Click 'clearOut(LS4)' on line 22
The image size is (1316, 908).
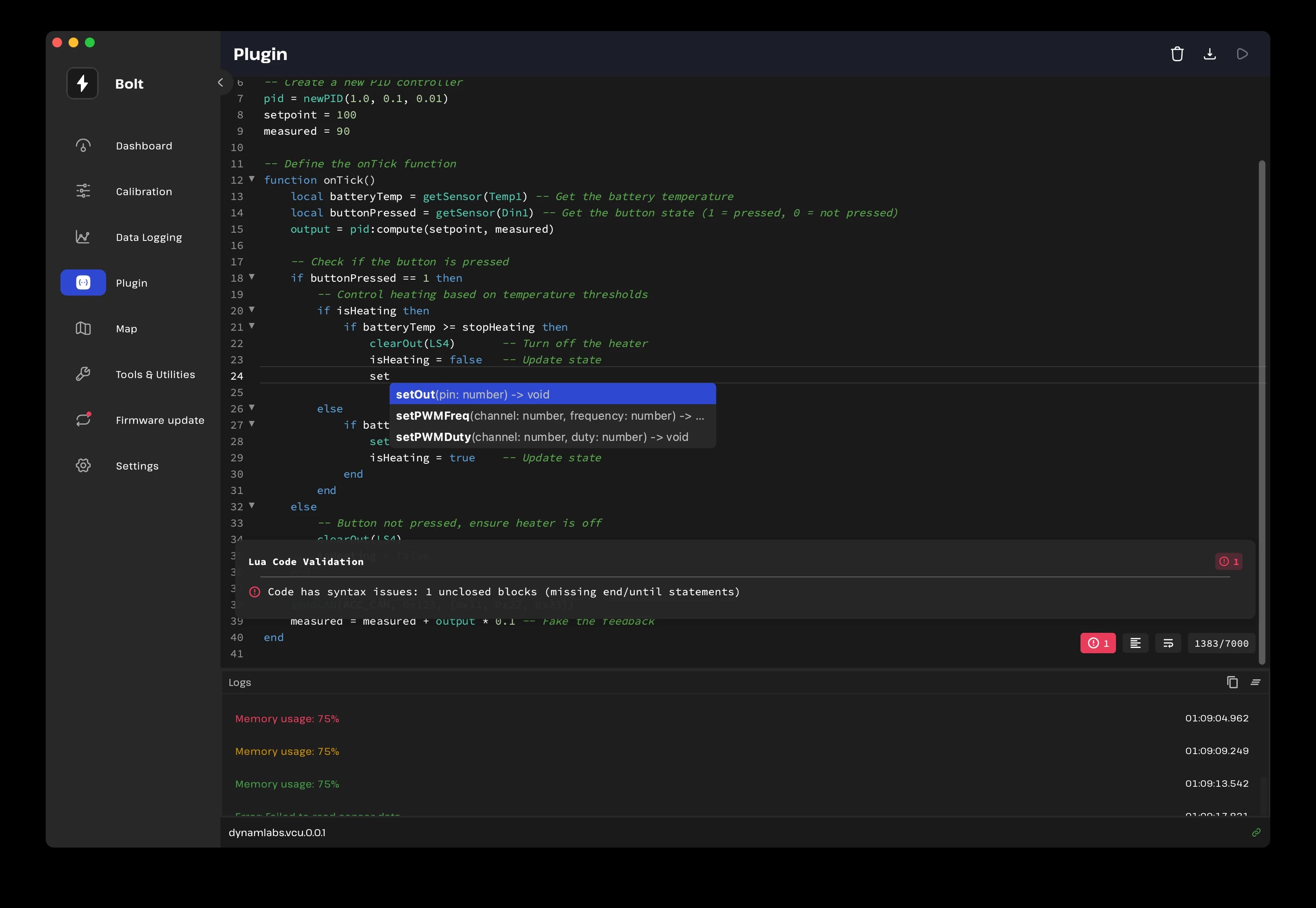tap(412, 344)
